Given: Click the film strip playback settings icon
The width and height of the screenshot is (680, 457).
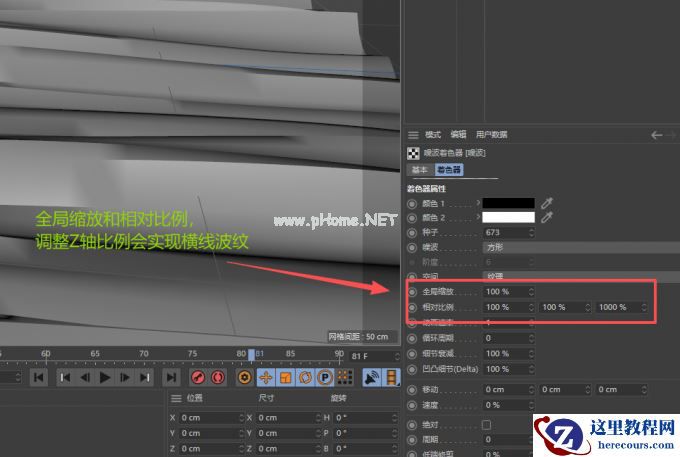Looking at the screenshot, I should tap(392, 377).
